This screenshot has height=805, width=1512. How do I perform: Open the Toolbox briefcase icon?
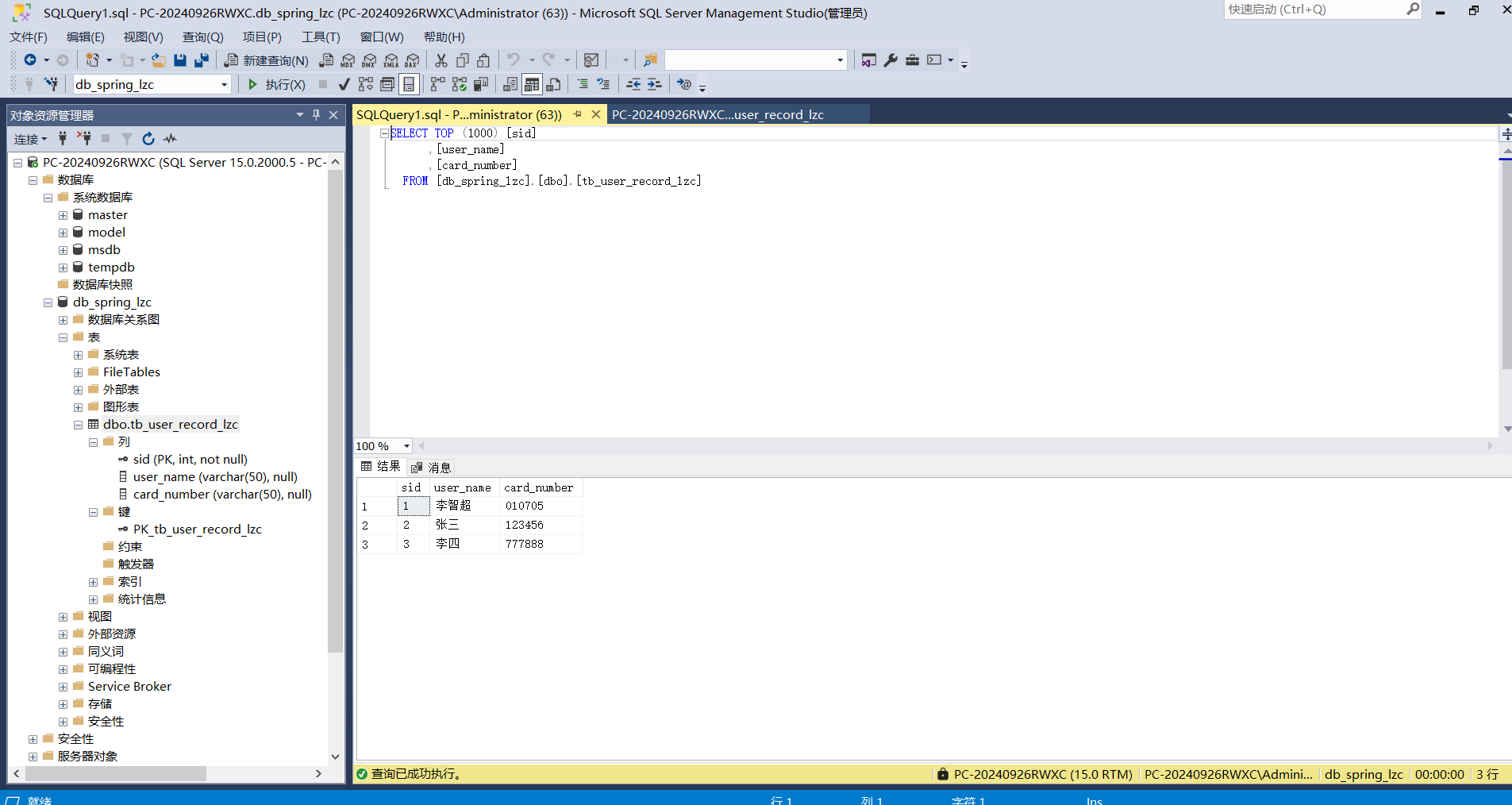coord(912,60)
